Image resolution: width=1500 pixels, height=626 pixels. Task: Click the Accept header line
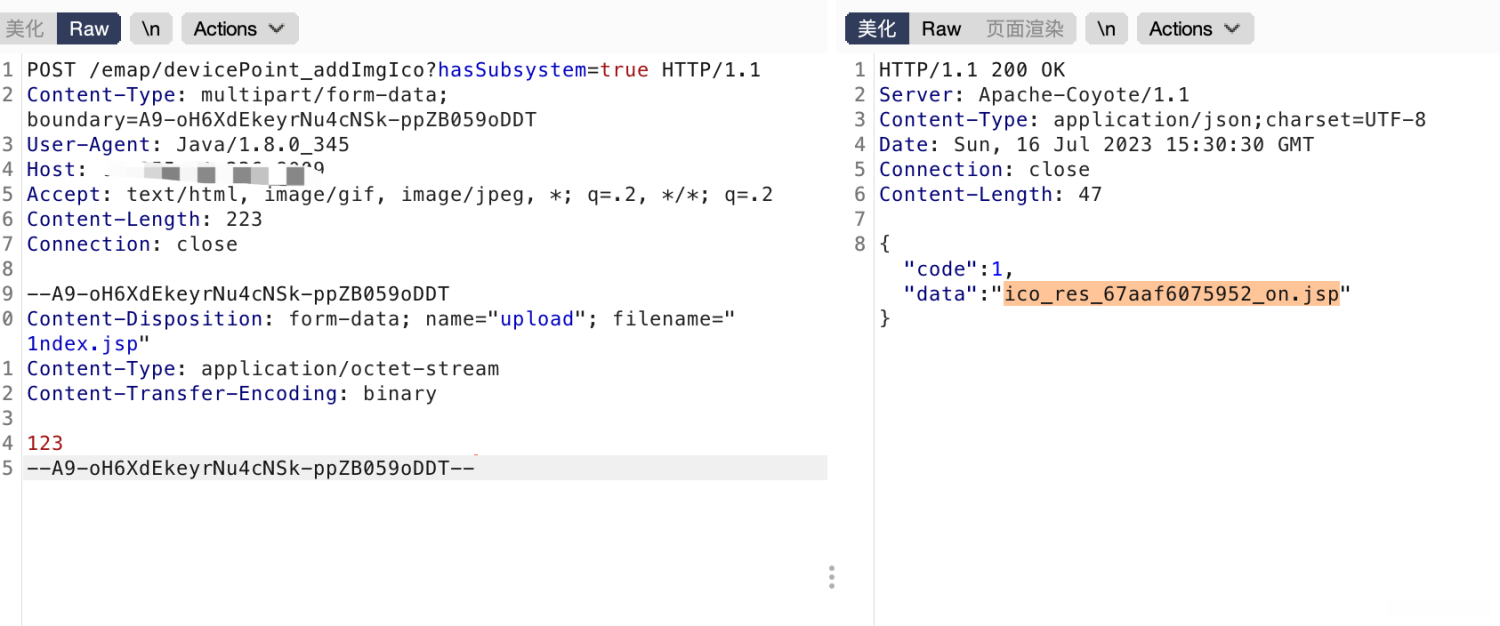[400, 194]
